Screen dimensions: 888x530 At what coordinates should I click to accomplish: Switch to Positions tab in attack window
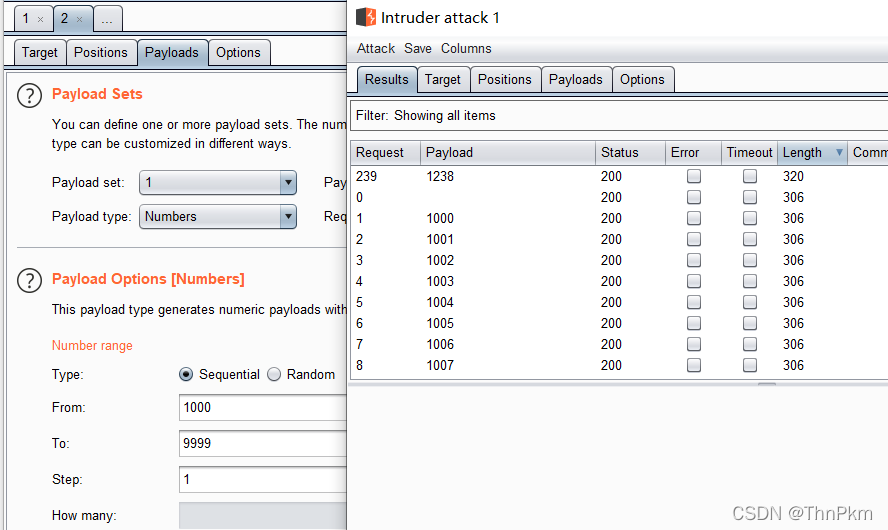click(505, 79)
